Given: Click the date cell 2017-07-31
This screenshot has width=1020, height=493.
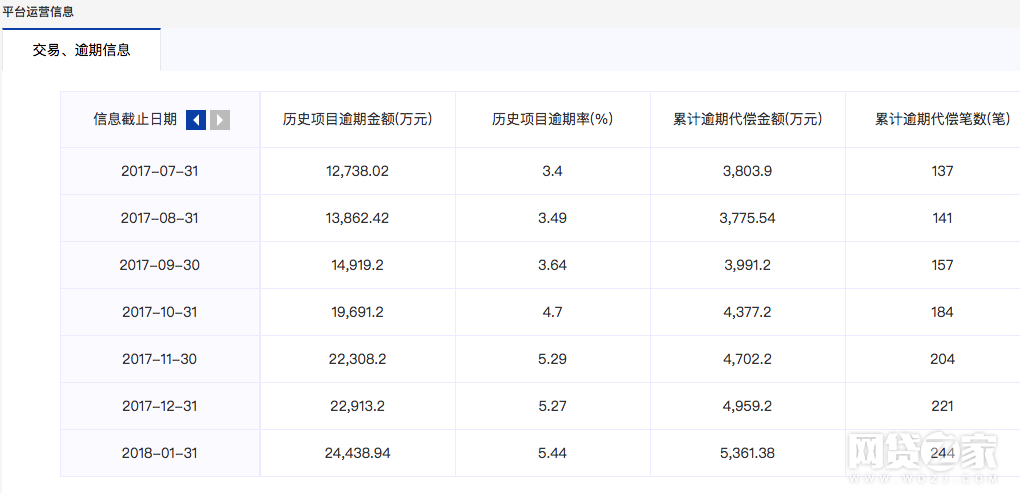Looking at the screenshot, I should tap(159, 171).
